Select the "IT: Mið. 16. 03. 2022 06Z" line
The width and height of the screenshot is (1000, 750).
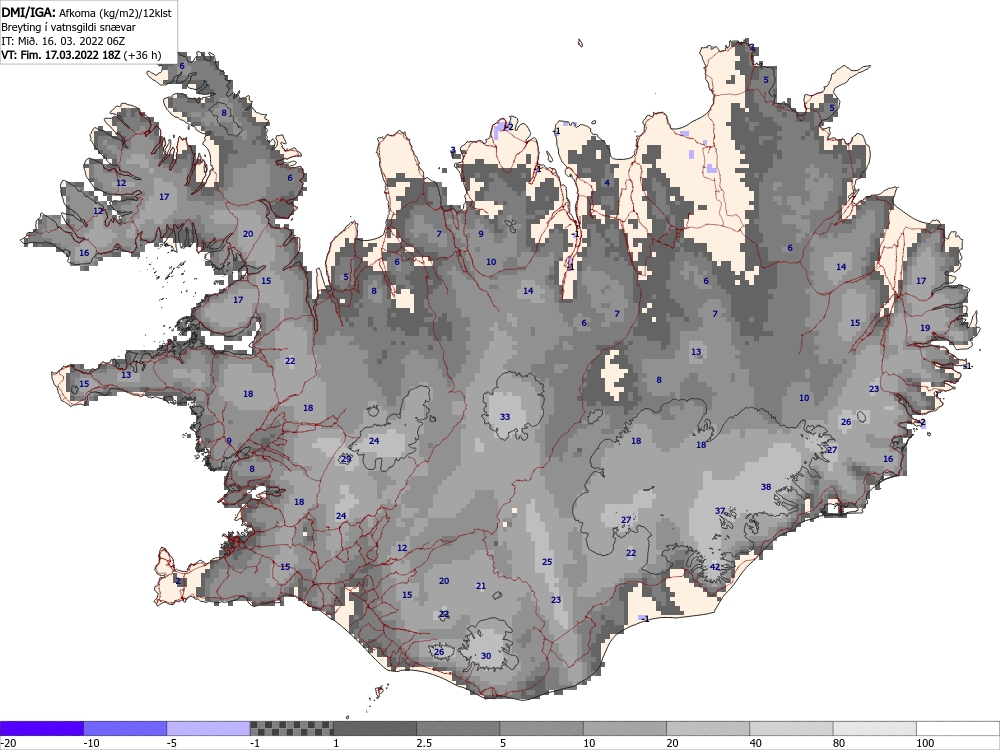pyautogui.click(x=63, y=41)
